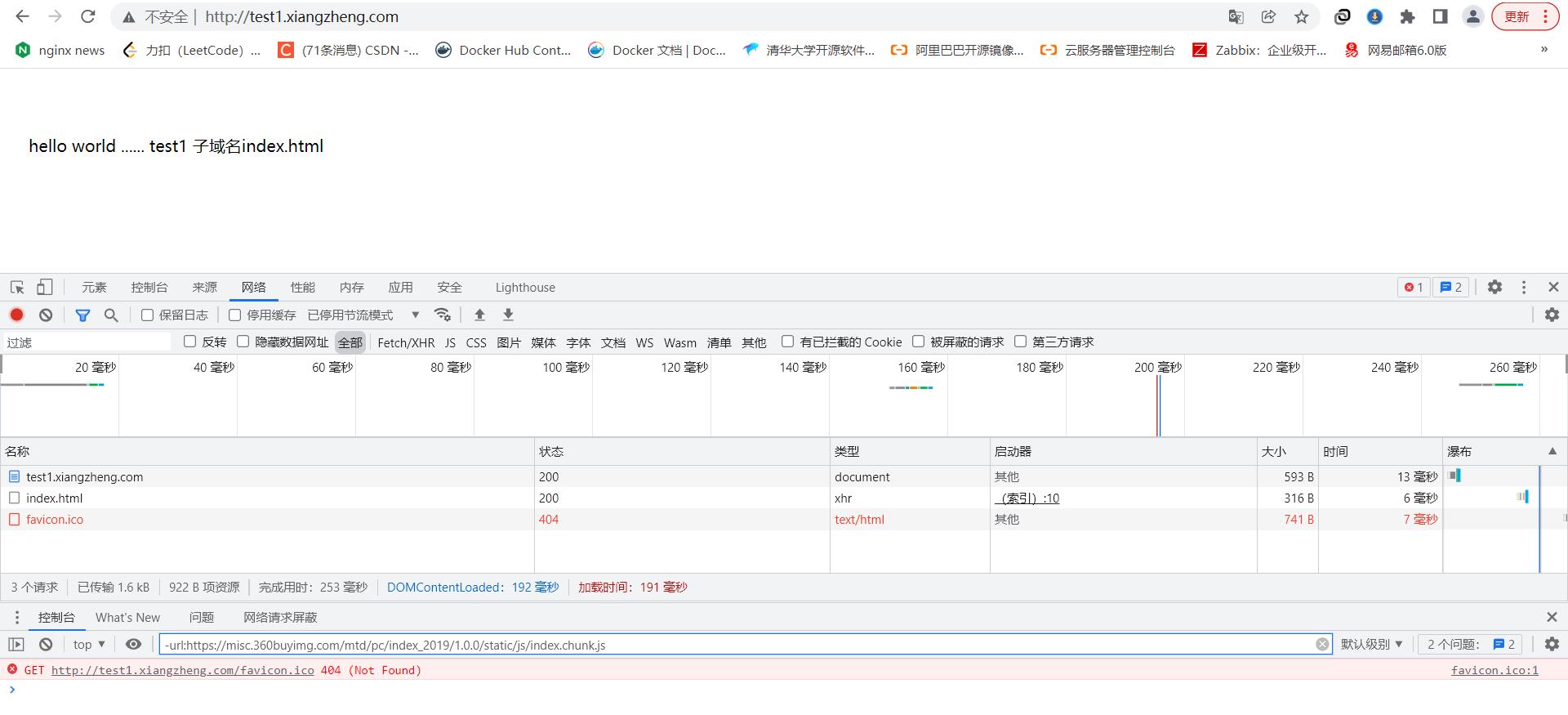The height and width of the screenshot is (715, 1568).
Task: Open drawer three-dot menu
Action: (16, 617)
